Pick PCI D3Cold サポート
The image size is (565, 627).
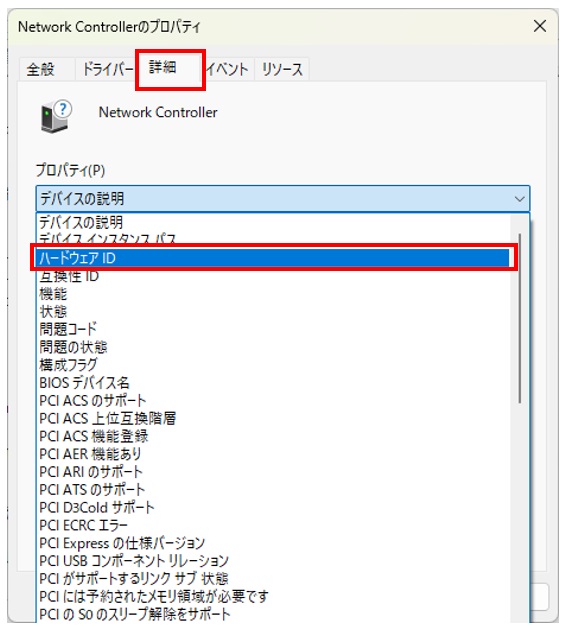273,507
